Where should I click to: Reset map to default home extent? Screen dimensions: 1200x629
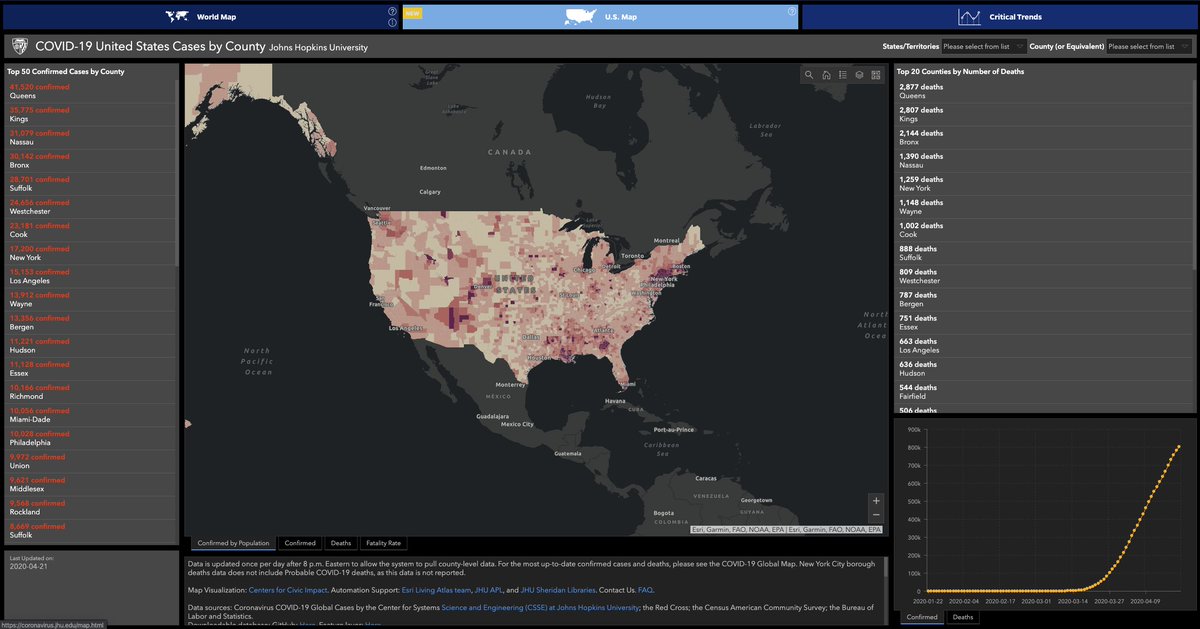tap(826, 74)
